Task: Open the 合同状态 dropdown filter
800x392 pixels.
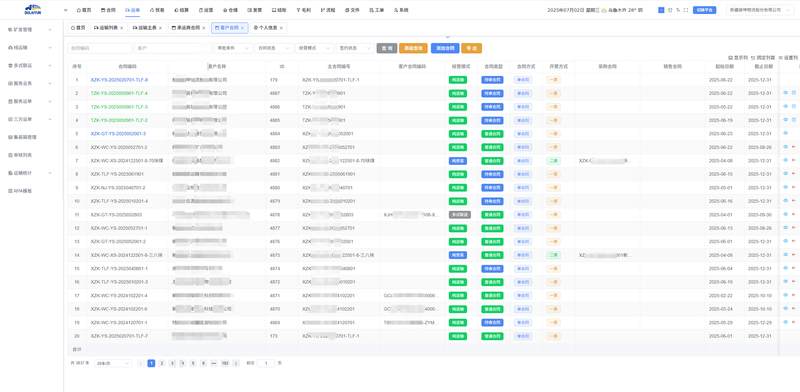Action: pos(274,48)
